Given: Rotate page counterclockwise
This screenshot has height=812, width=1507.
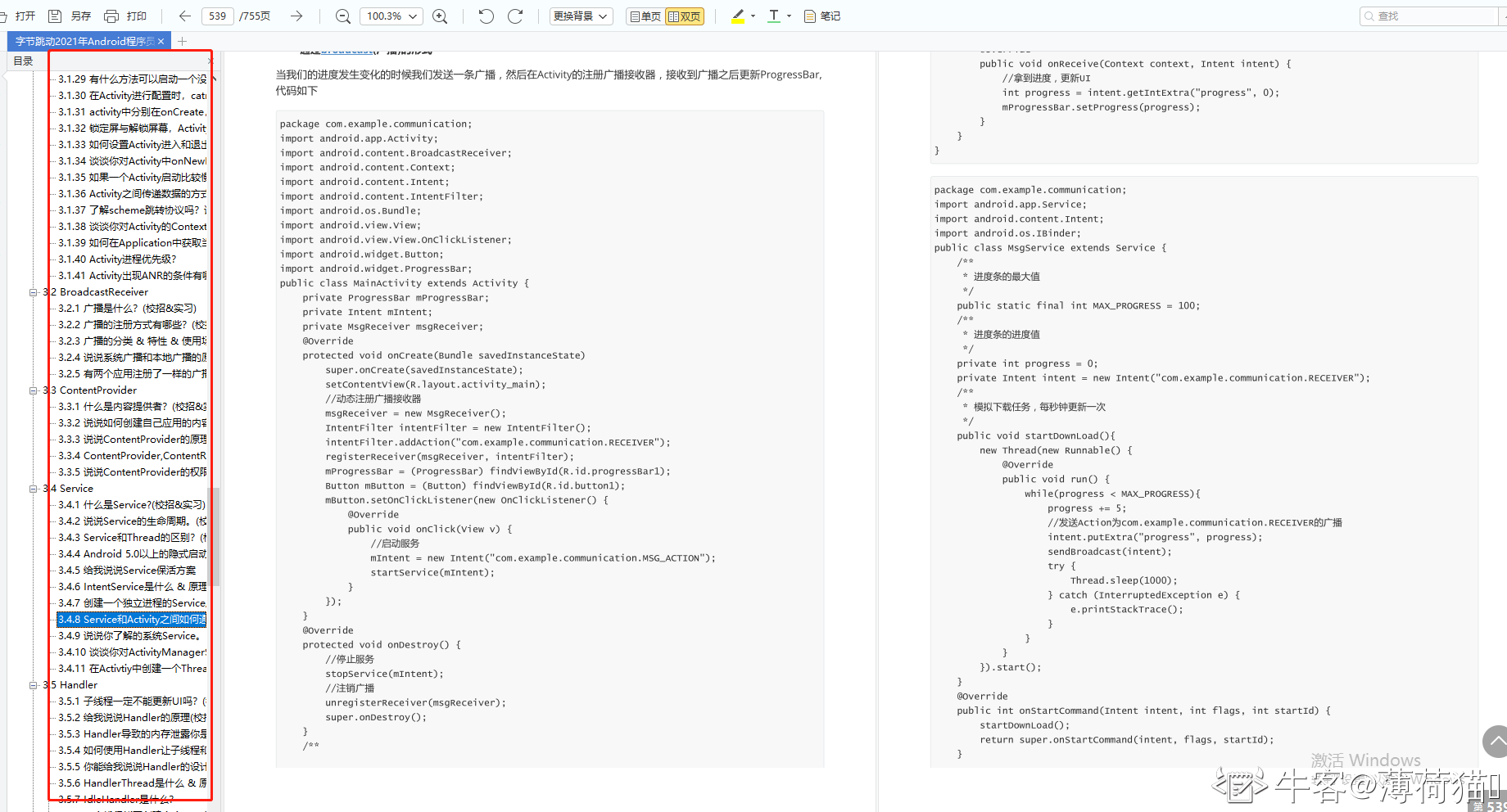Looking at the screenshot, I should click(486, 16).
